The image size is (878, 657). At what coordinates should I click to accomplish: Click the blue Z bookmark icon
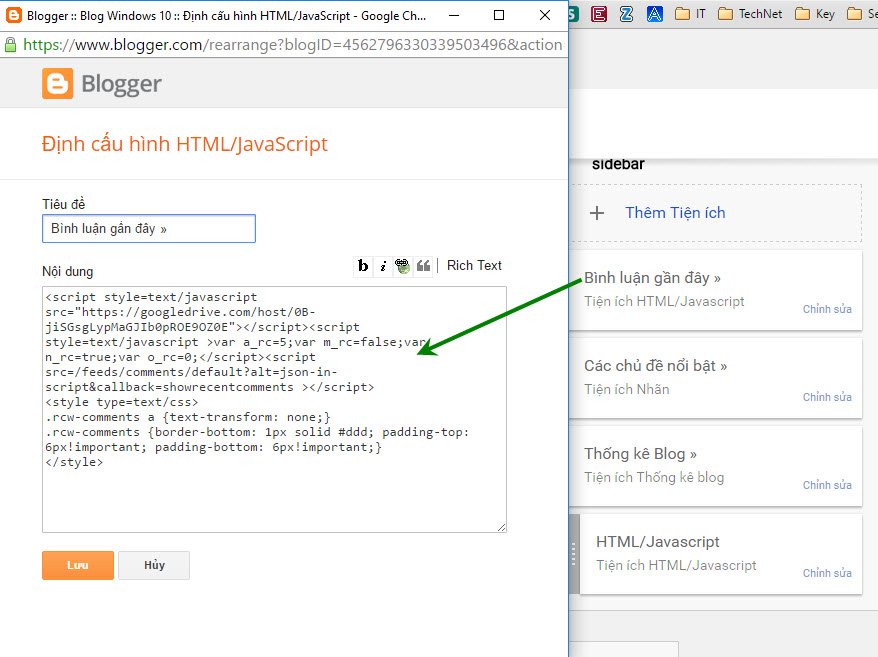627,14
